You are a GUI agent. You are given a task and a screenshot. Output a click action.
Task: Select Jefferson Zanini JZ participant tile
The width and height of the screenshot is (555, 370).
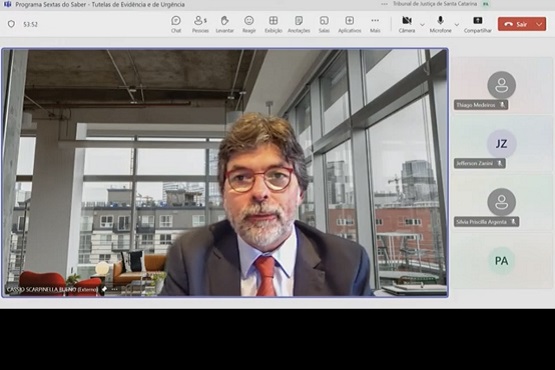tap(502, 144)
